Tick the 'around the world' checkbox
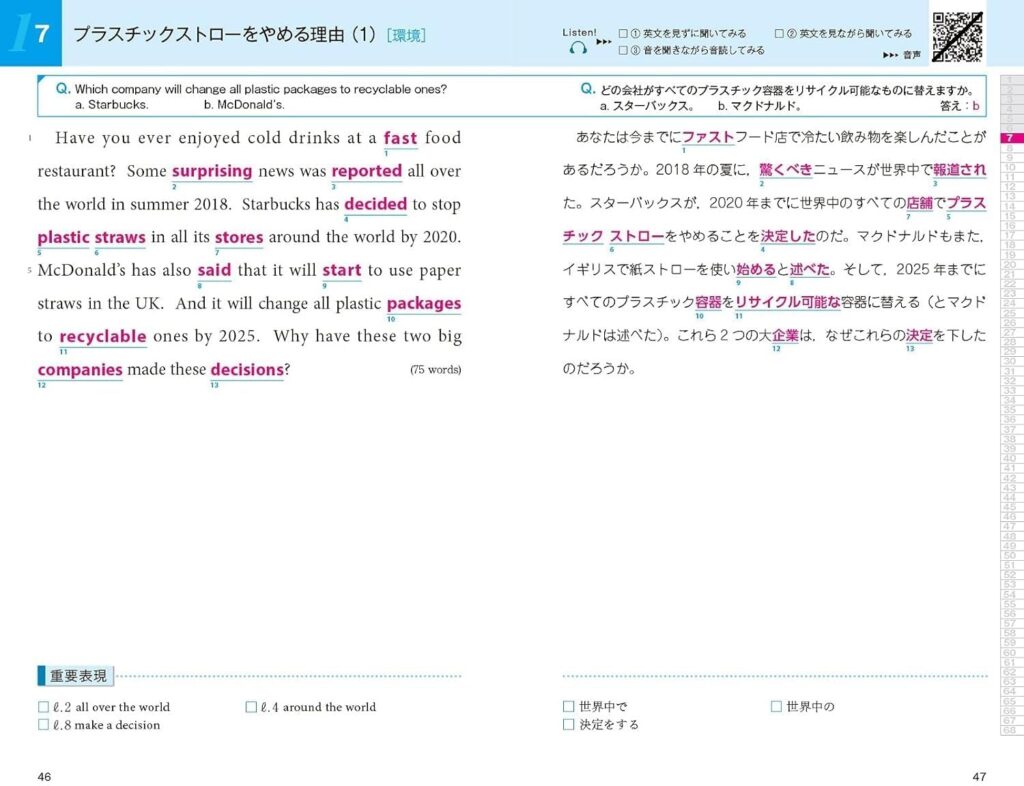This screenshot has height=786, width=1024. (251, 707)
